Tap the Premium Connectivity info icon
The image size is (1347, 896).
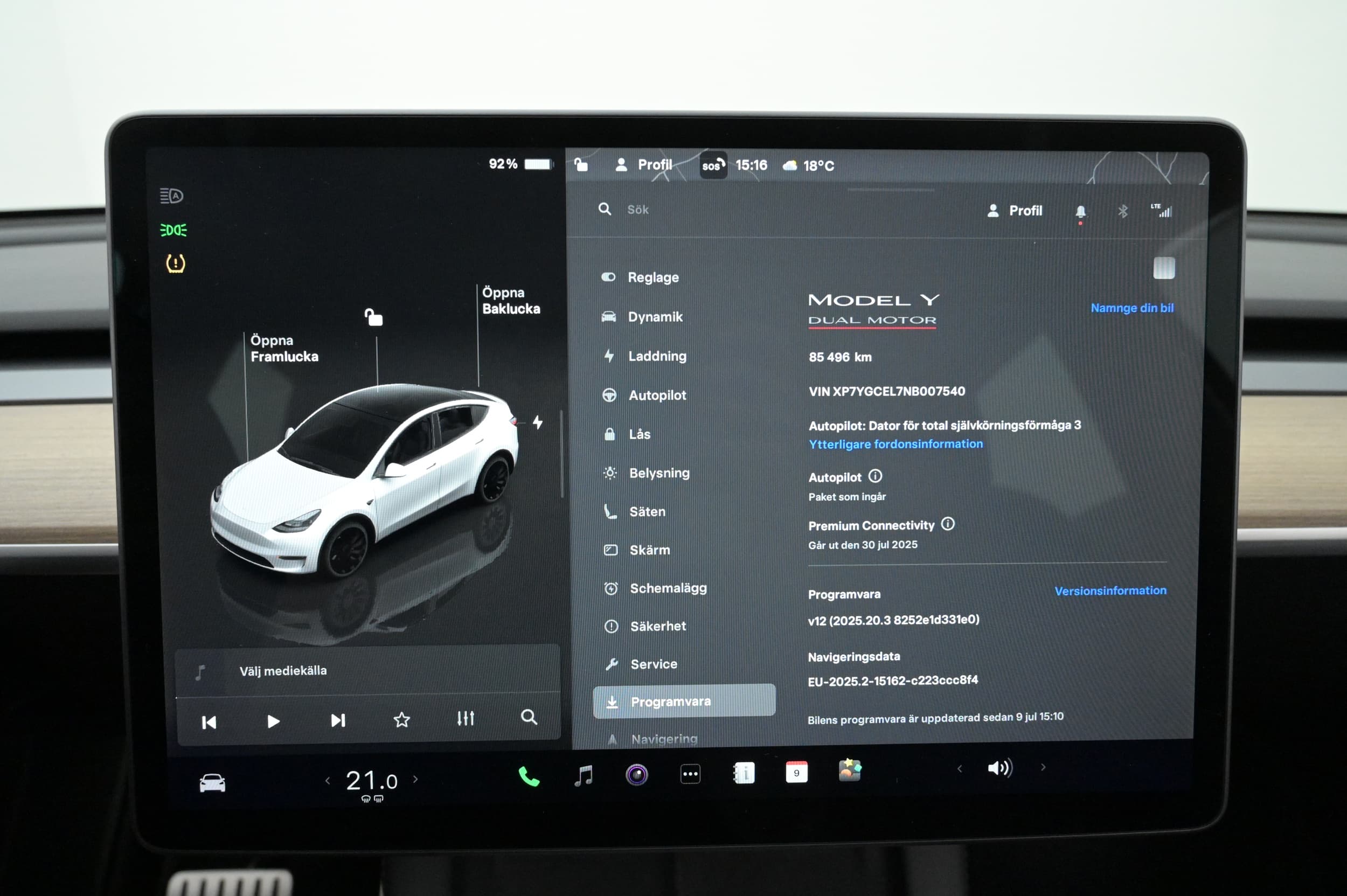[x=948, y=524]
